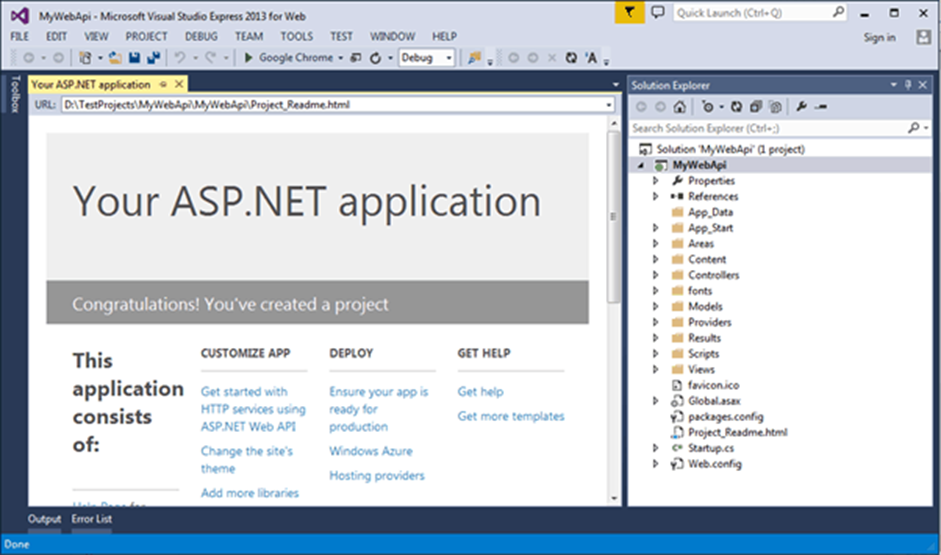Open the 'Windows Azure' link
Image resolution: width=941 pixels, height=555 pixels.
tap(371, 451)
